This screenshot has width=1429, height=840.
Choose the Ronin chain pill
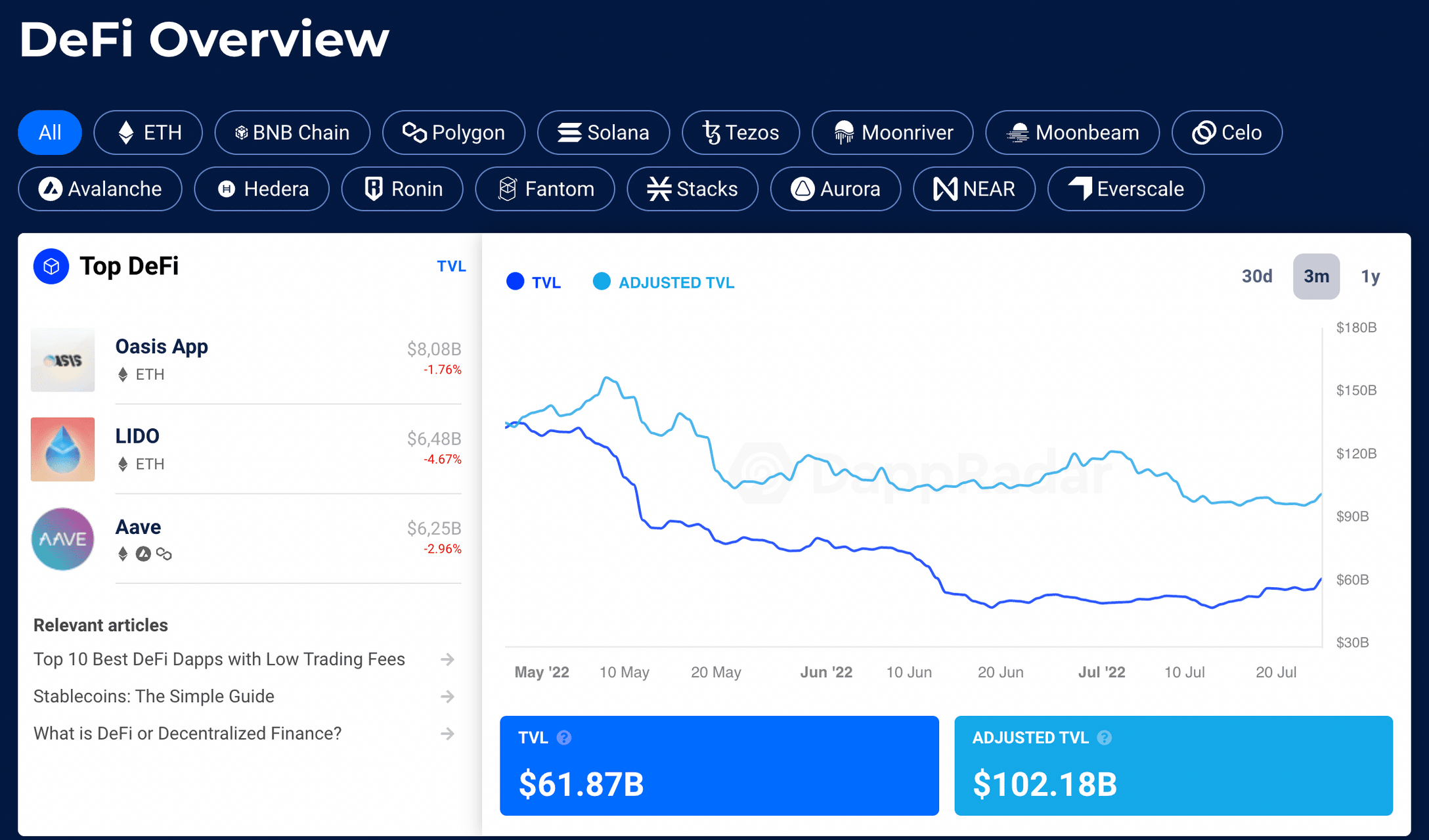pos(403,189)
